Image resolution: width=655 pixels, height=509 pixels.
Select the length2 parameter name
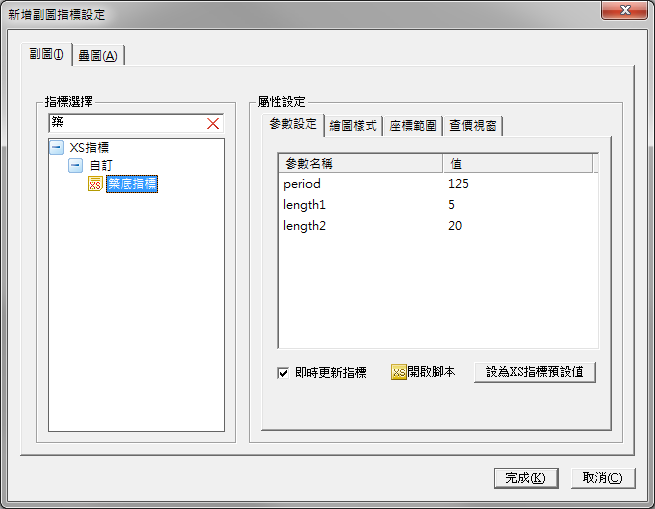(x=304, y=226)
